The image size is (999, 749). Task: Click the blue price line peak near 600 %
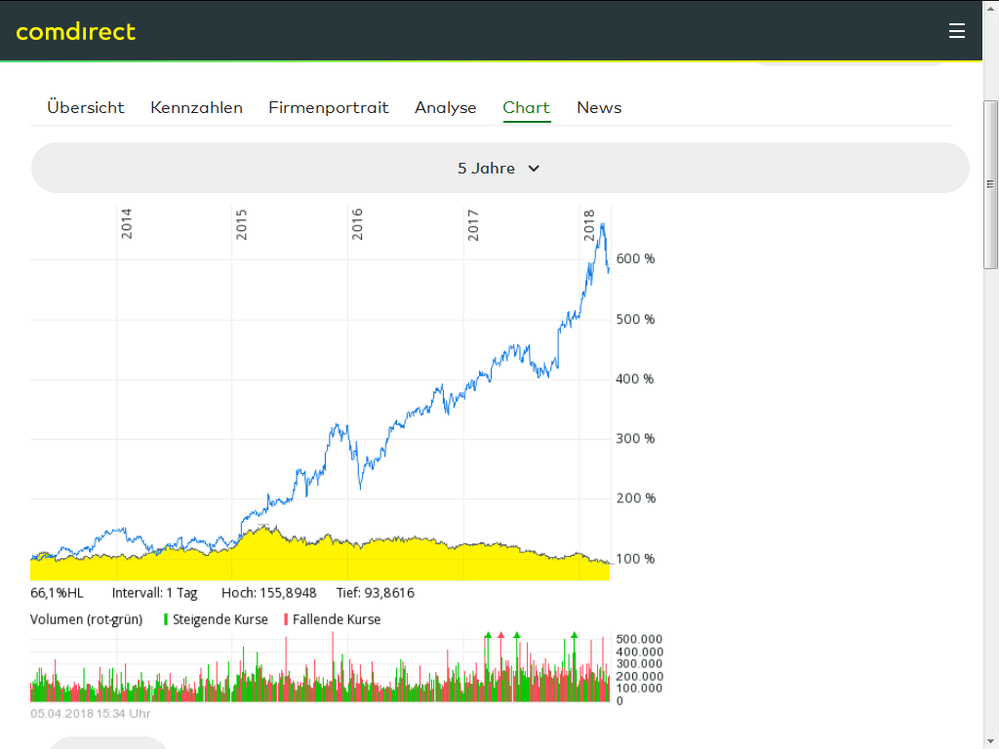602,226
